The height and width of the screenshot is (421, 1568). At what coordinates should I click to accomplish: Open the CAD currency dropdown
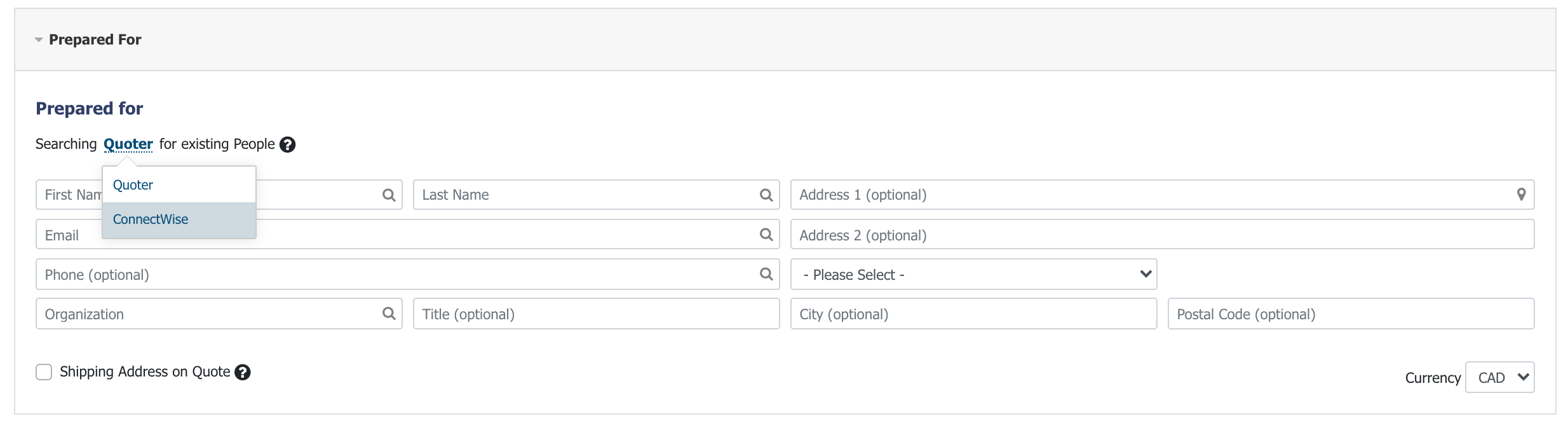pyautogui.click(x=1499, y=377)
